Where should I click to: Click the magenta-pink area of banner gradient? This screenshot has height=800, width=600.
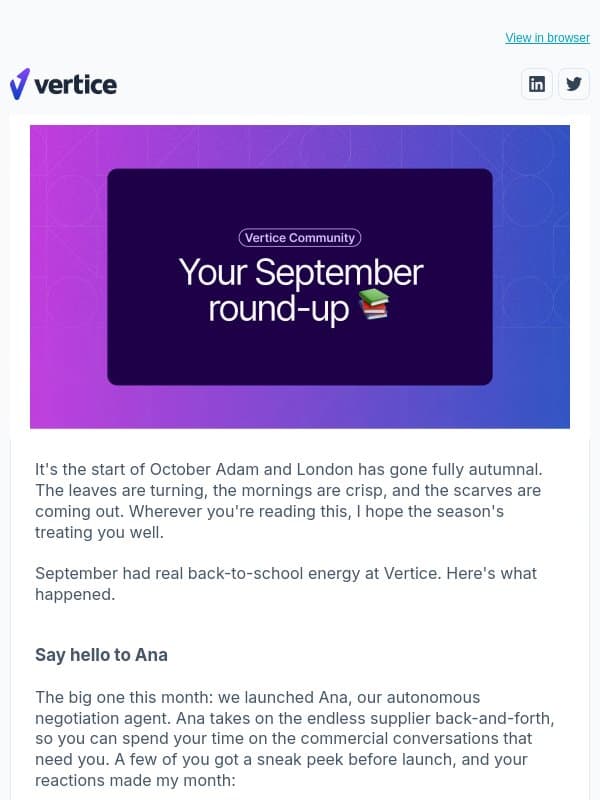(66, 276)
